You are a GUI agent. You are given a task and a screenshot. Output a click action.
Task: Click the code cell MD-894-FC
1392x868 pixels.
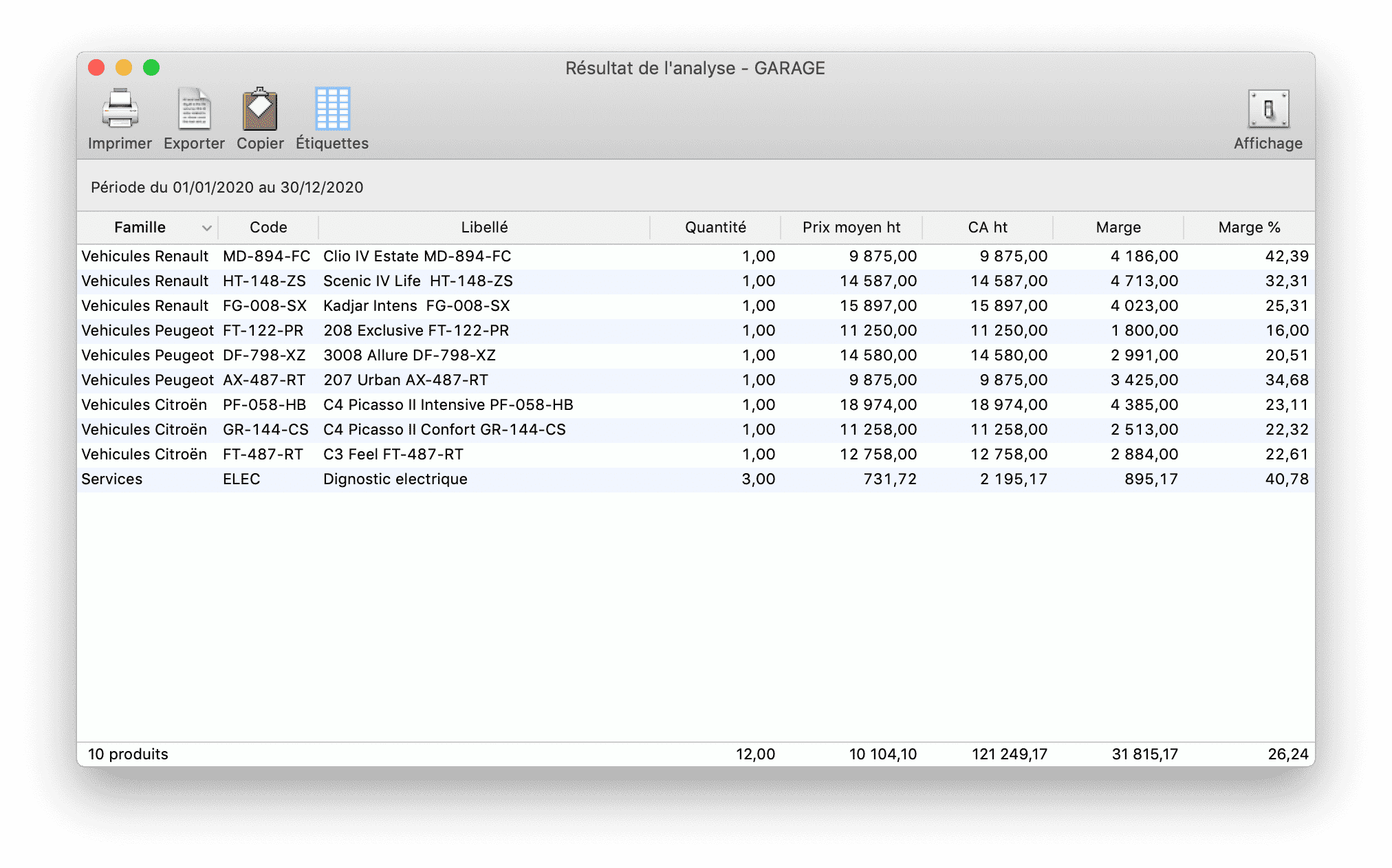266,257
